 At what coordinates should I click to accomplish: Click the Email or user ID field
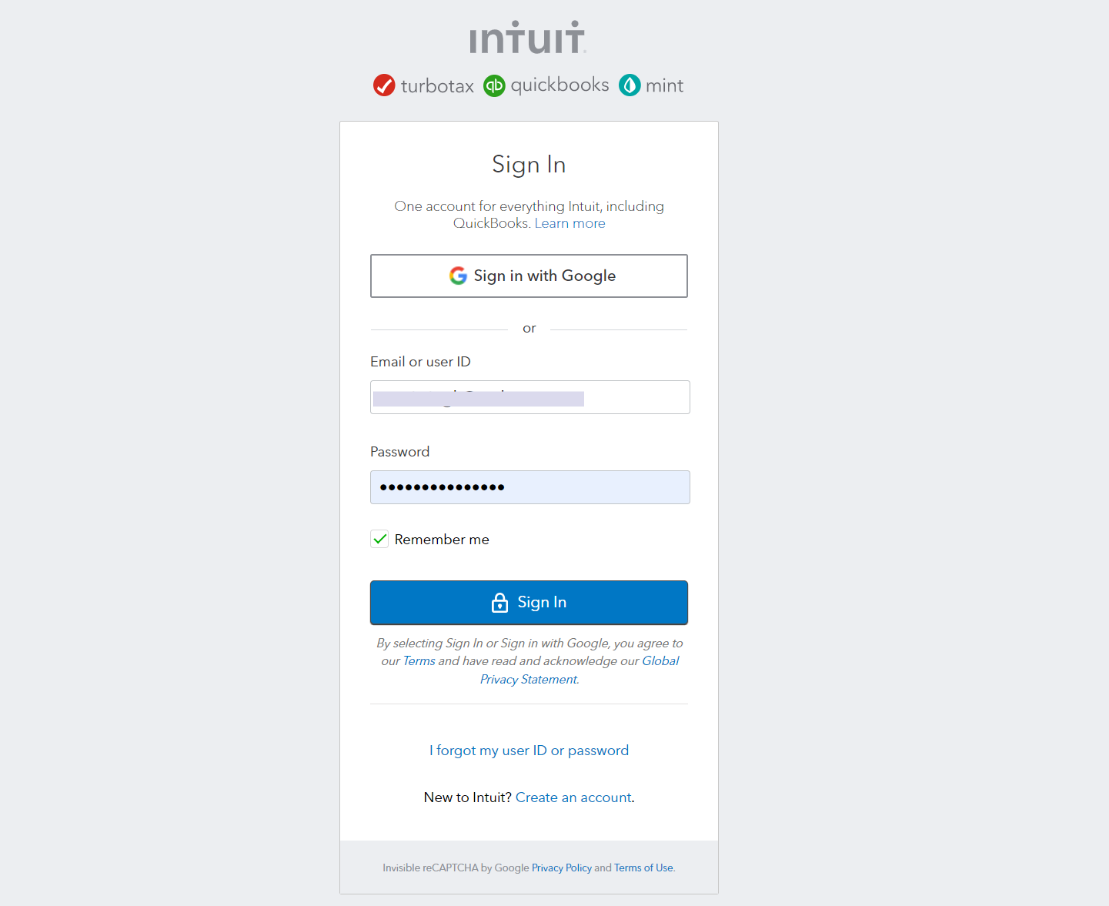tap(528, 397)
